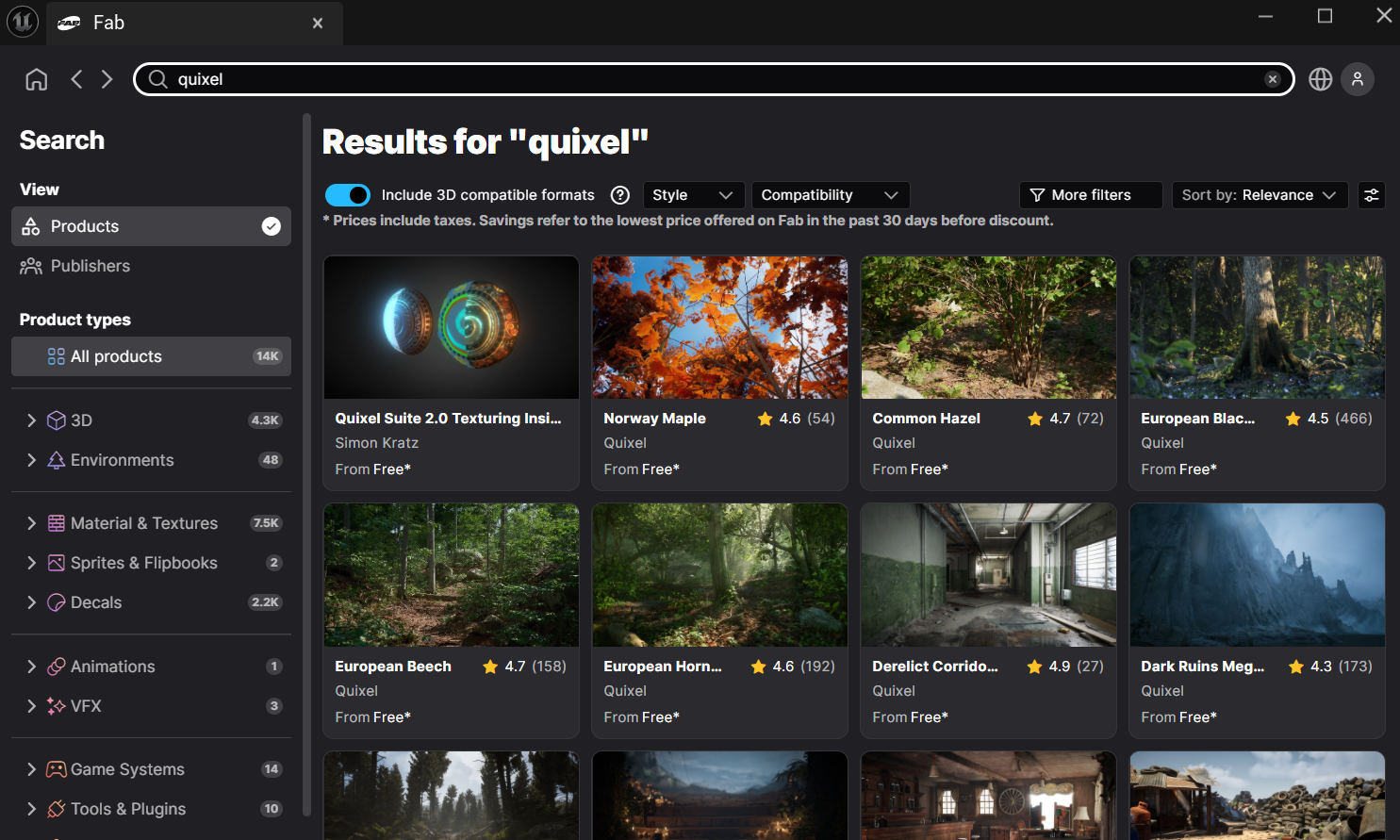Open the user account profile icon
The height and width of the screenshot is (840, 1400).
tap(1357, 79)
